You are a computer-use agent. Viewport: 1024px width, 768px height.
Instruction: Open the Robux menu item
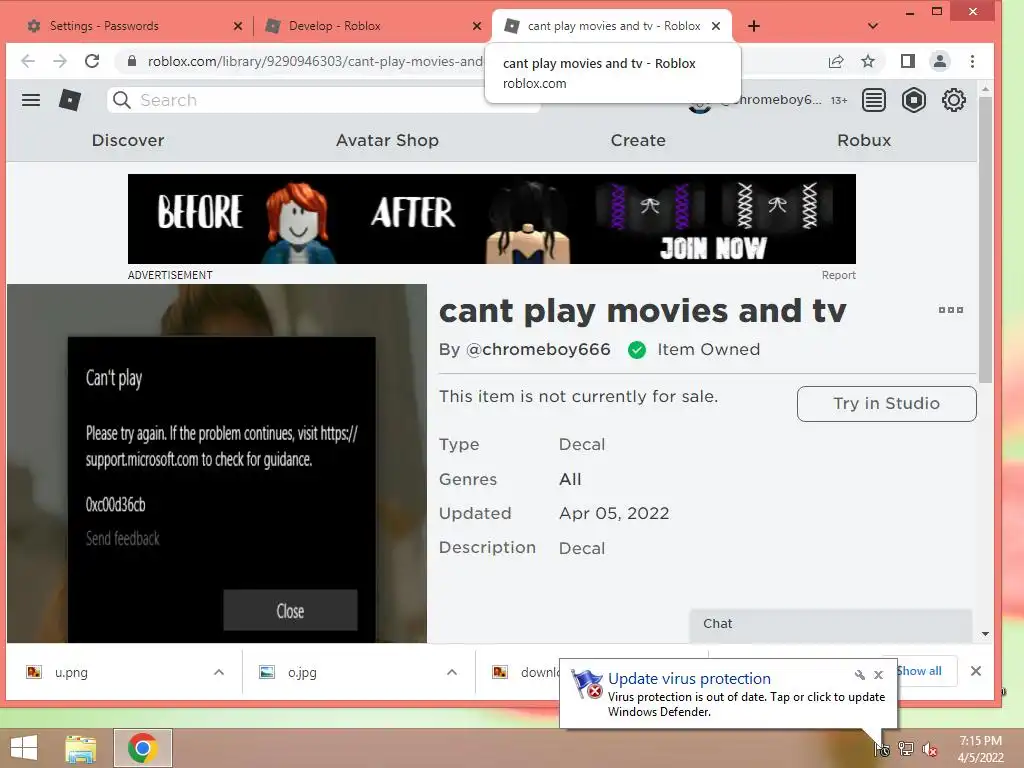tap(864, 140)
